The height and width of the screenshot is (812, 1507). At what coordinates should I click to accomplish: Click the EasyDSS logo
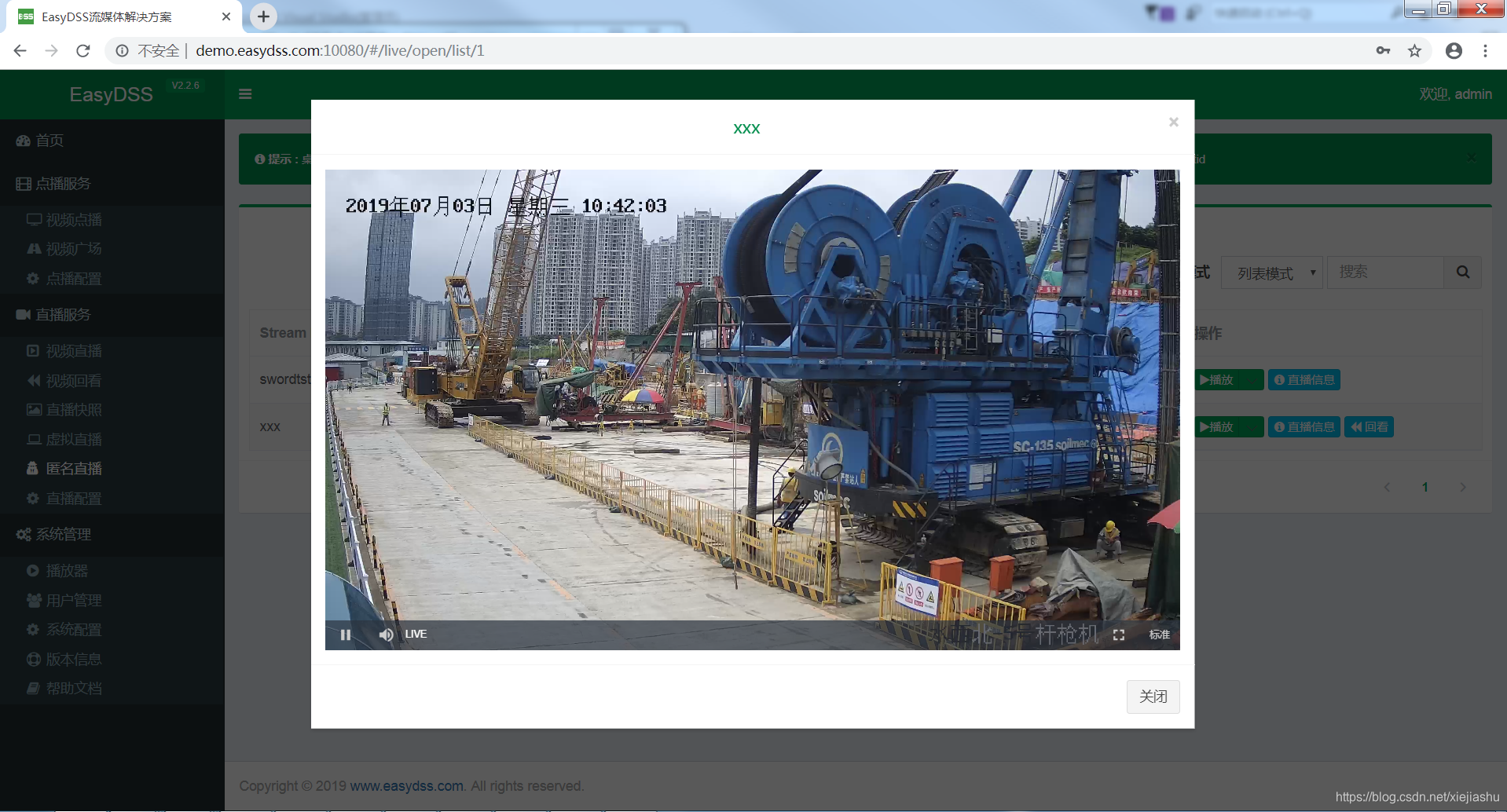click(111, 95)
